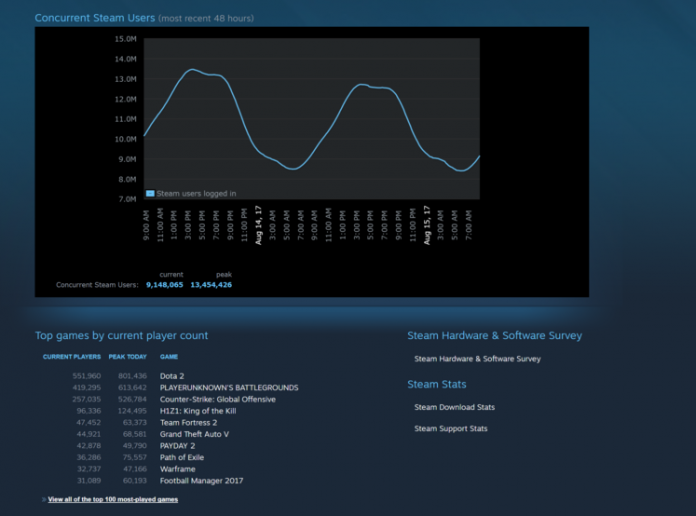
Task: Click the 7.0M y-axis label
Action: [127, 199]
